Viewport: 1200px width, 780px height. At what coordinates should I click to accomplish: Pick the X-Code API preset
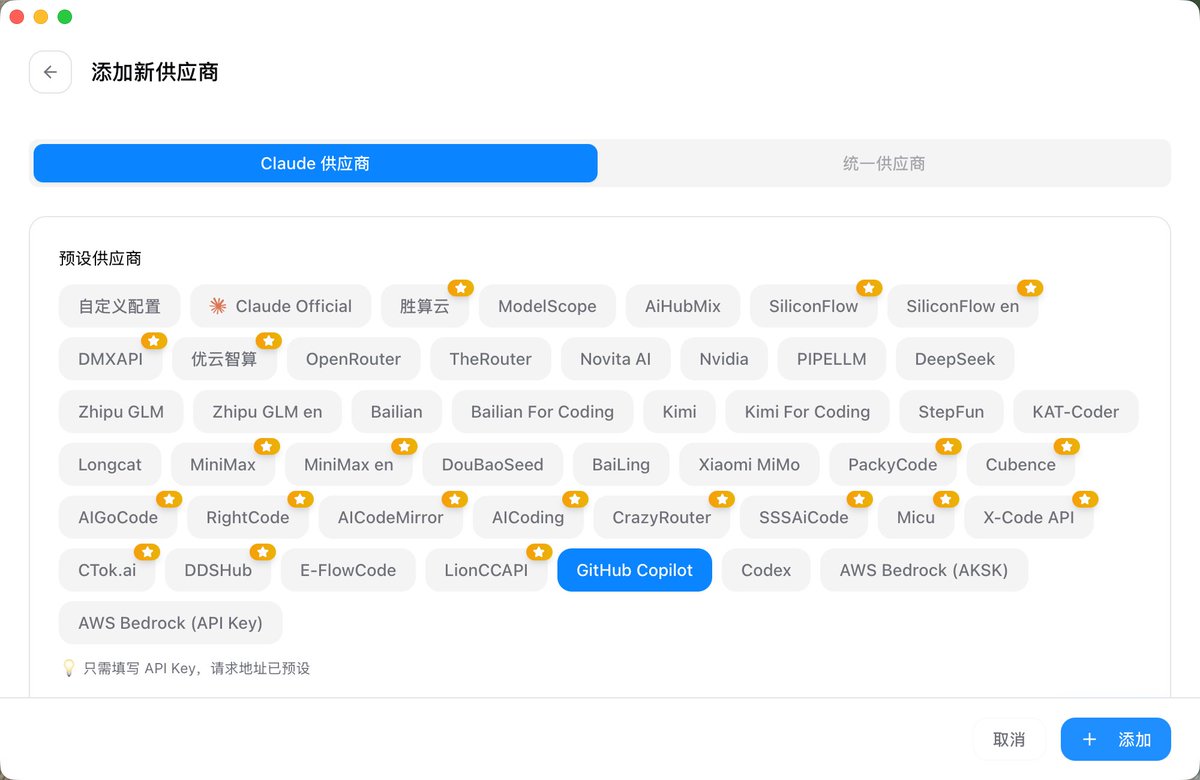(1029, 517)
